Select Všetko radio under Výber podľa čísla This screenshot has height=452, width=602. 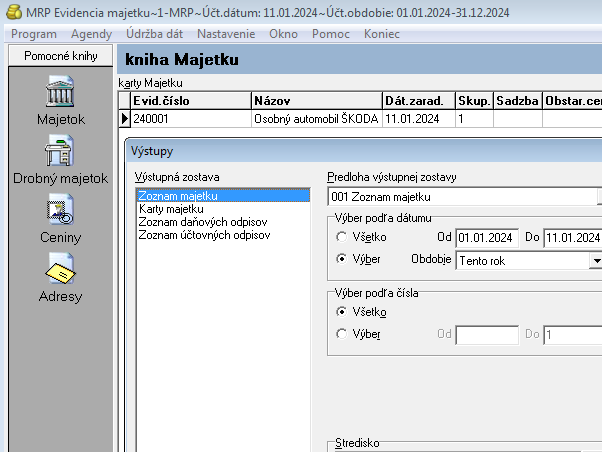(341, 312)
